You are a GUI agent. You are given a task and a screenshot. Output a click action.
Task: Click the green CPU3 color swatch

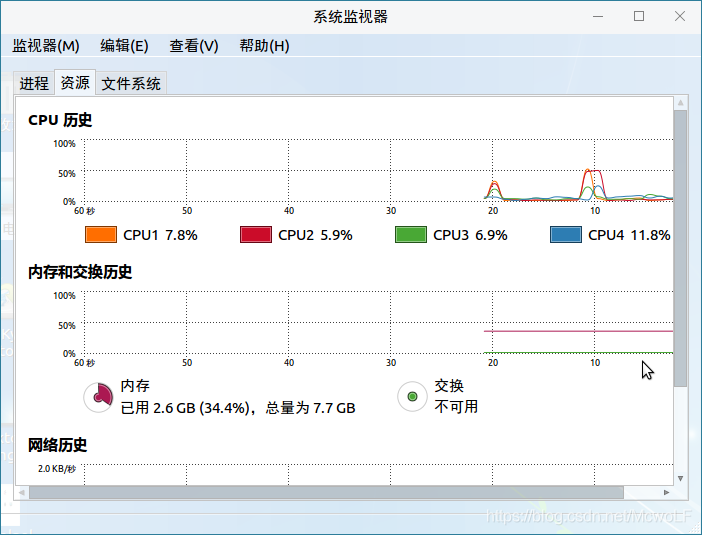[411, 235]
